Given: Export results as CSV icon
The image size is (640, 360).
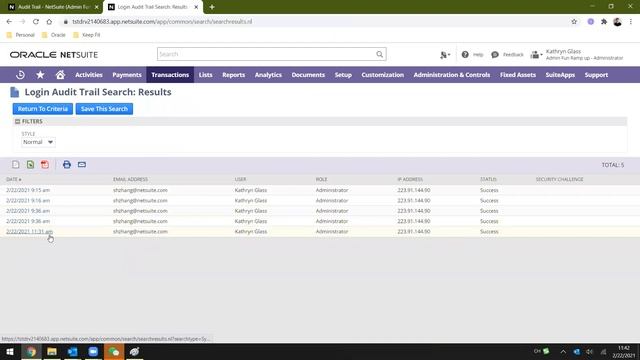Looking at the screenshot, I should coord(16,164).
